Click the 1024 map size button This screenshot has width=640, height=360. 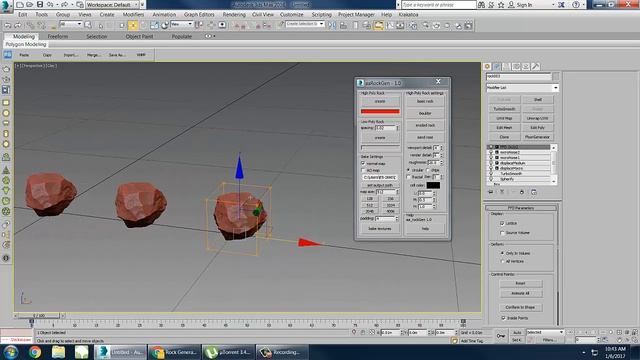point(390,205)
